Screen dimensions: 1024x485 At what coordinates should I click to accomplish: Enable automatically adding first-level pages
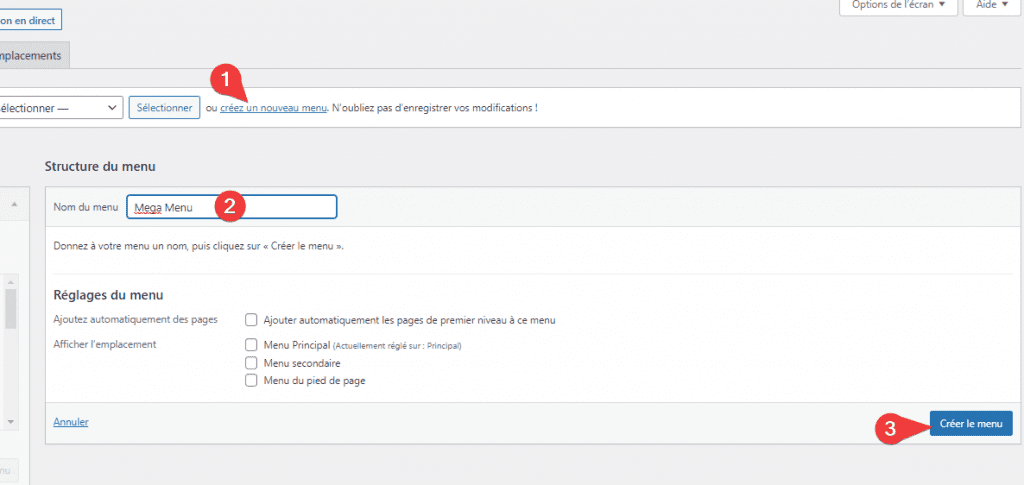[x=252, y=320]
